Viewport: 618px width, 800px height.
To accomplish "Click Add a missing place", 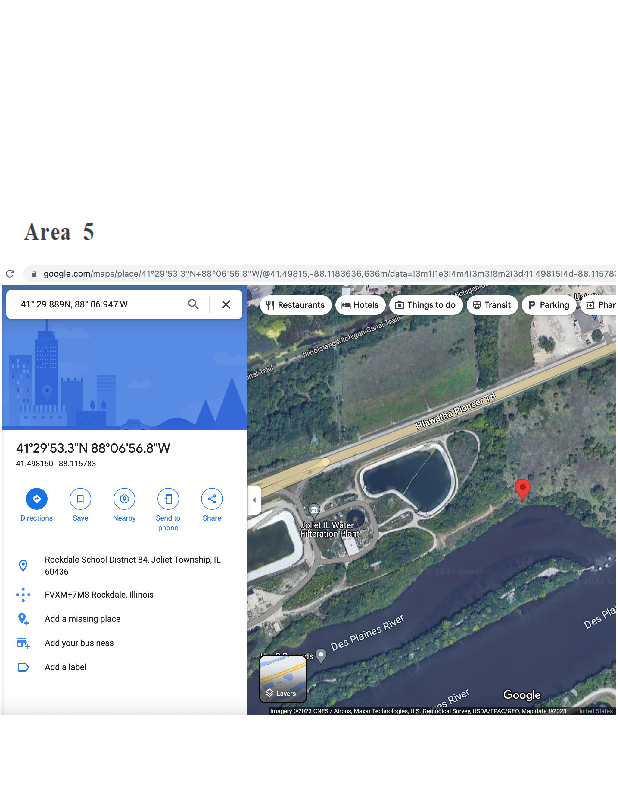I will [x=82, y=619].
